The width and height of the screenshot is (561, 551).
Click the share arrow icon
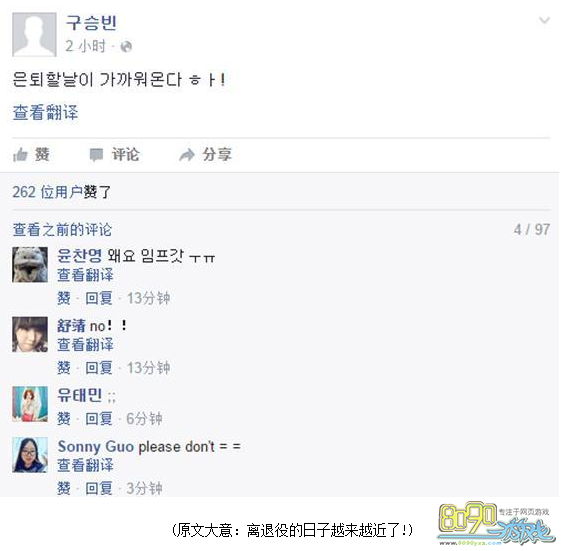coord(187,155)
